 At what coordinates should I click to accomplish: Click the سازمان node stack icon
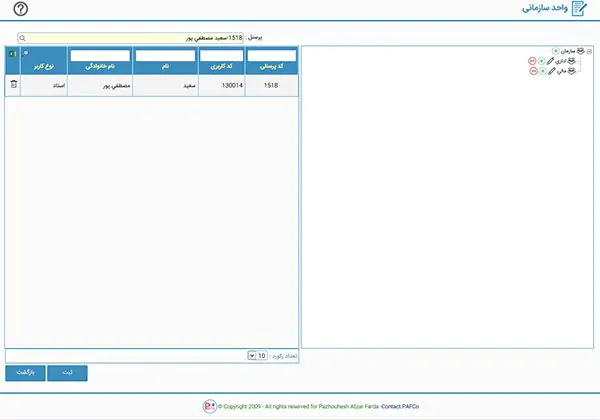tap(580, 51)
